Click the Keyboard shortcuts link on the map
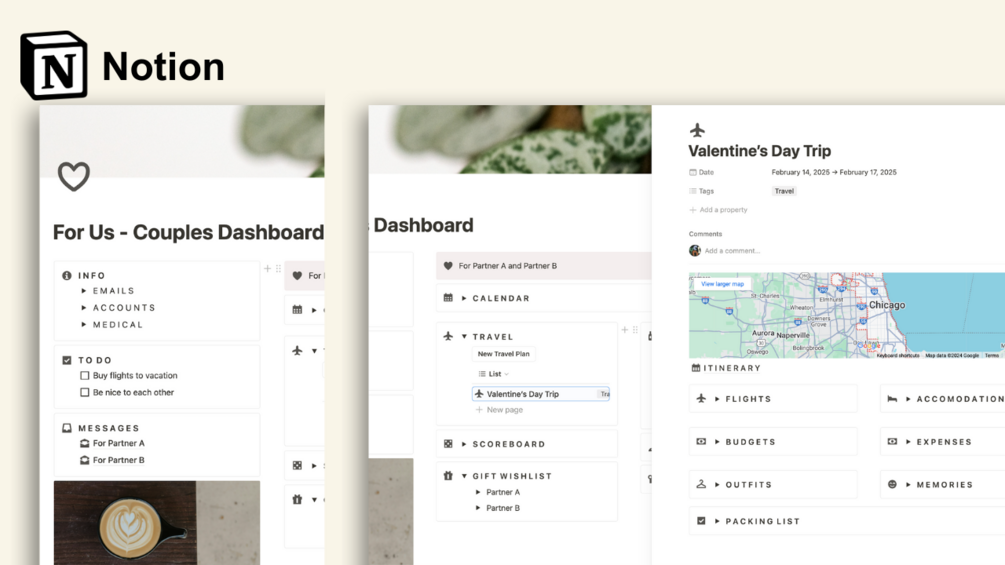The height and width of the screenshot is (565, 1005). [x=897, y=356]
